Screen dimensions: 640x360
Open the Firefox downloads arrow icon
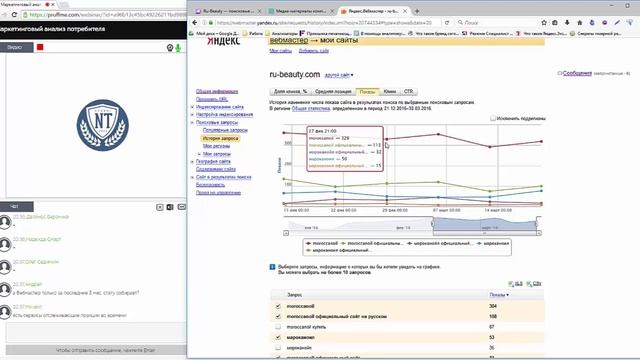567,23
